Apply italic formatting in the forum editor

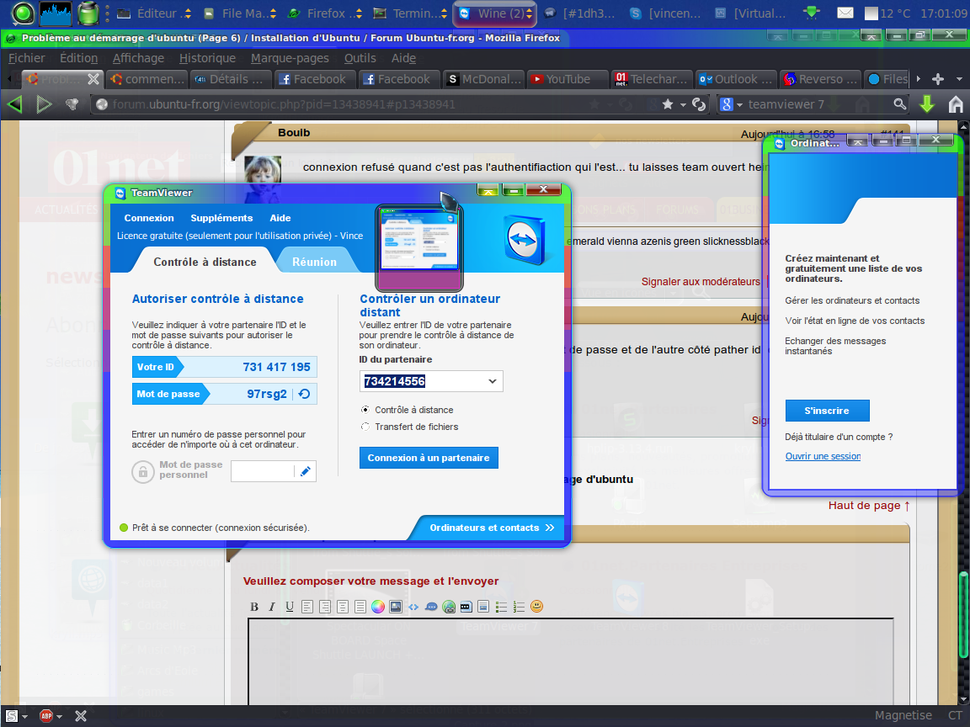coord(272,607)
